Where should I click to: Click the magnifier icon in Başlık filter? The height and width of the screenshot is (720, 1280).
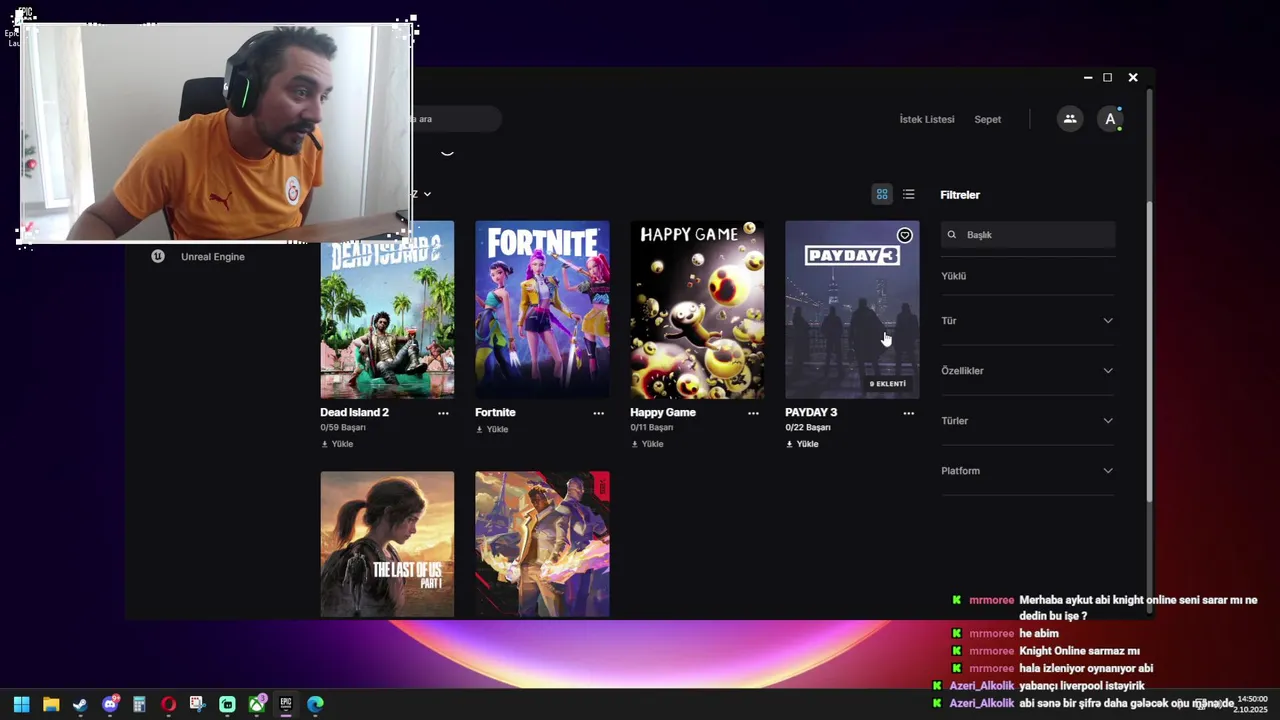pyautogui.click(x=952, y=235)
